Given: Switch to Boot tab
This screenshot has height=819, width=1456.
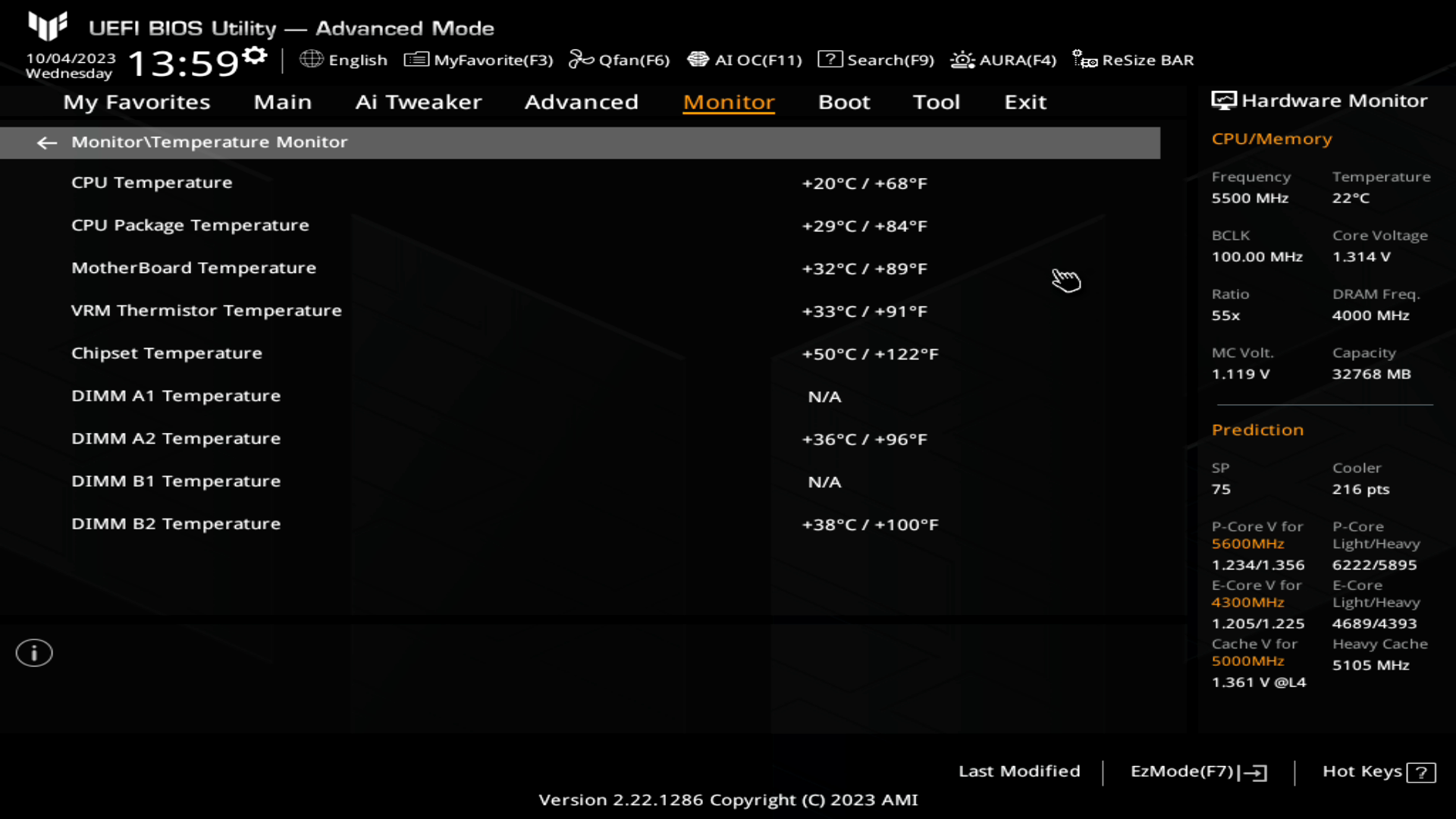Looking at the screenshot, I should (x=844, y=102).
